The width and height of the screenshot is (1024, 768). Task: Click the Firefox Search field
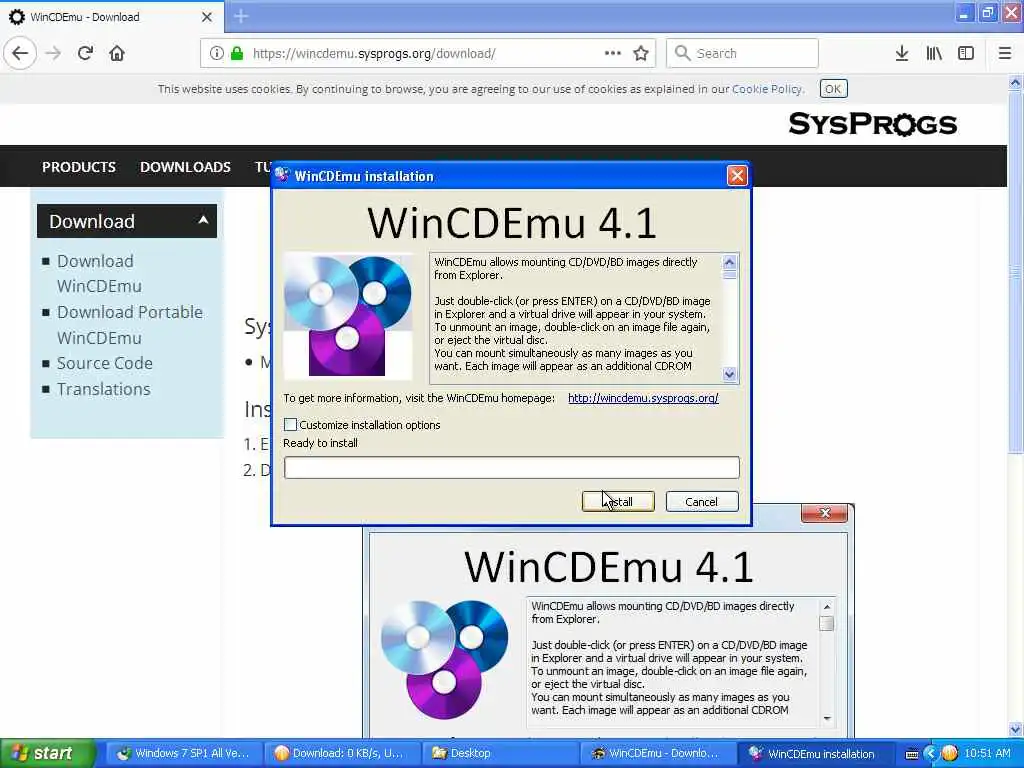click(743, 53)
